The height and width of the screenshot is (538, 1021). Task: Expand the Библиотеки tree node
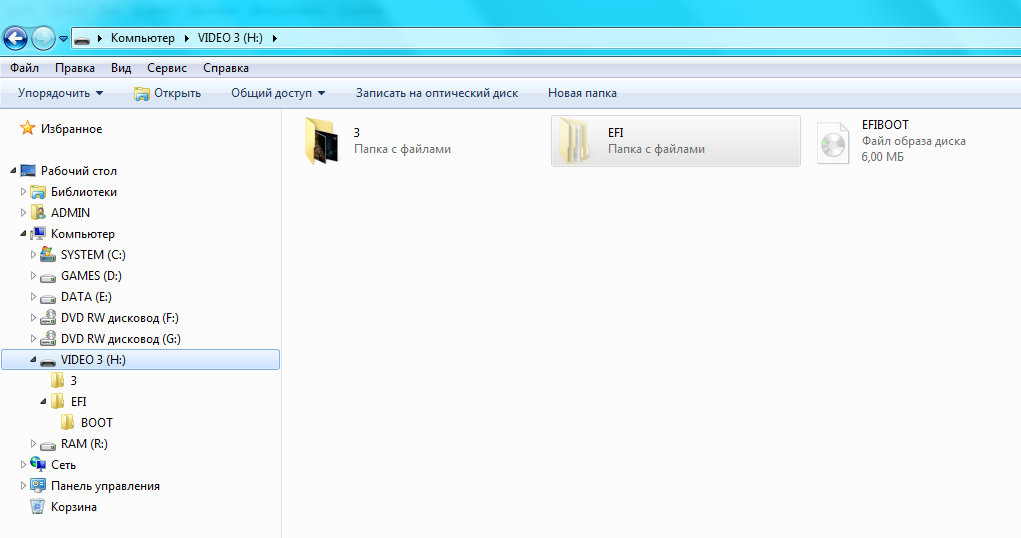tap(23, 191)
